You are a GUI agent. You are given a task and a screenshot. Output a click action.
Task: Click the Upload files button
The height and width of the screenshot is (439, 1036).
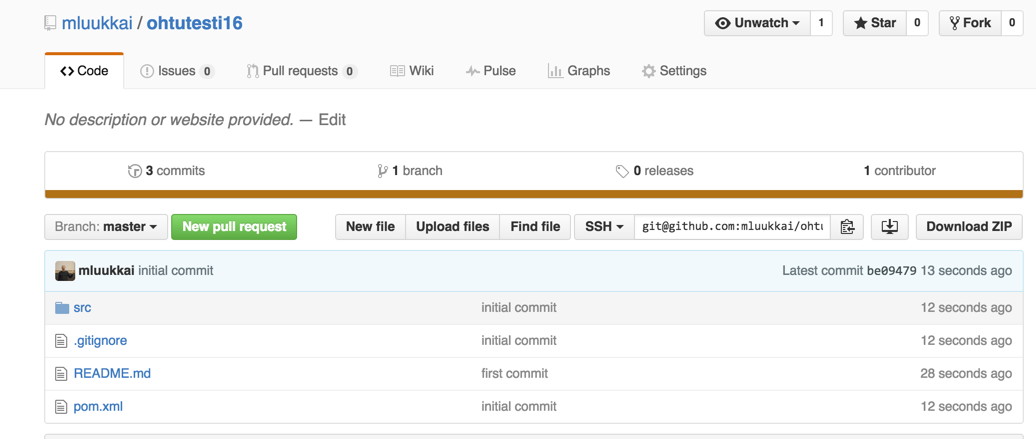453,227
